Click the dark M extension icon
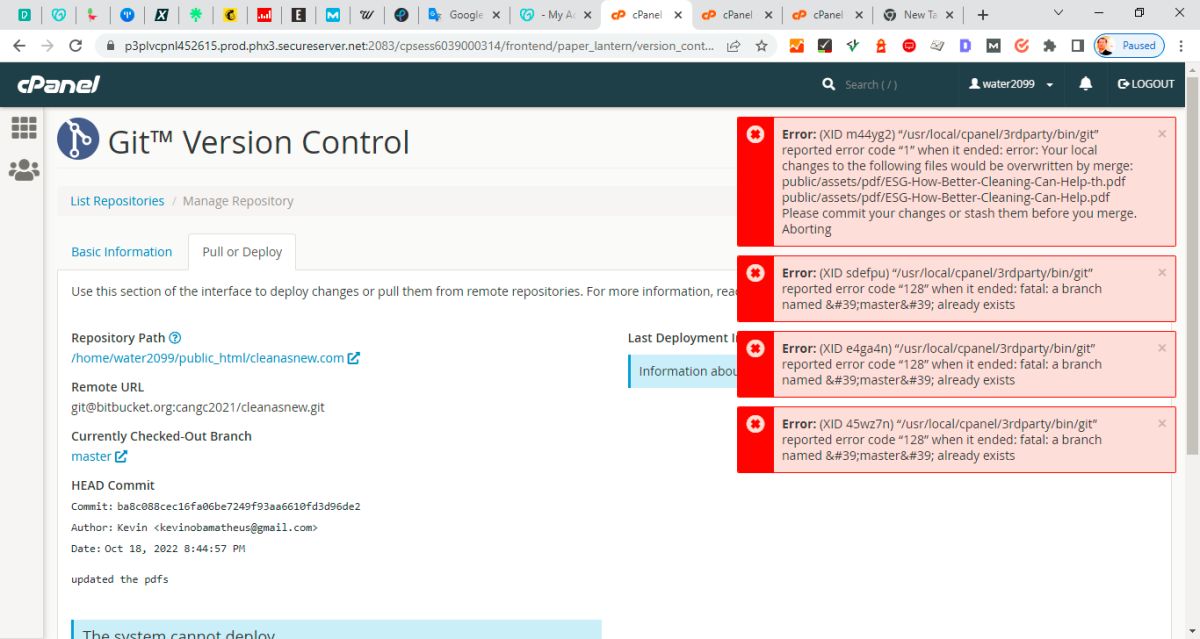The image size is (1200, 639). [993, 46]
